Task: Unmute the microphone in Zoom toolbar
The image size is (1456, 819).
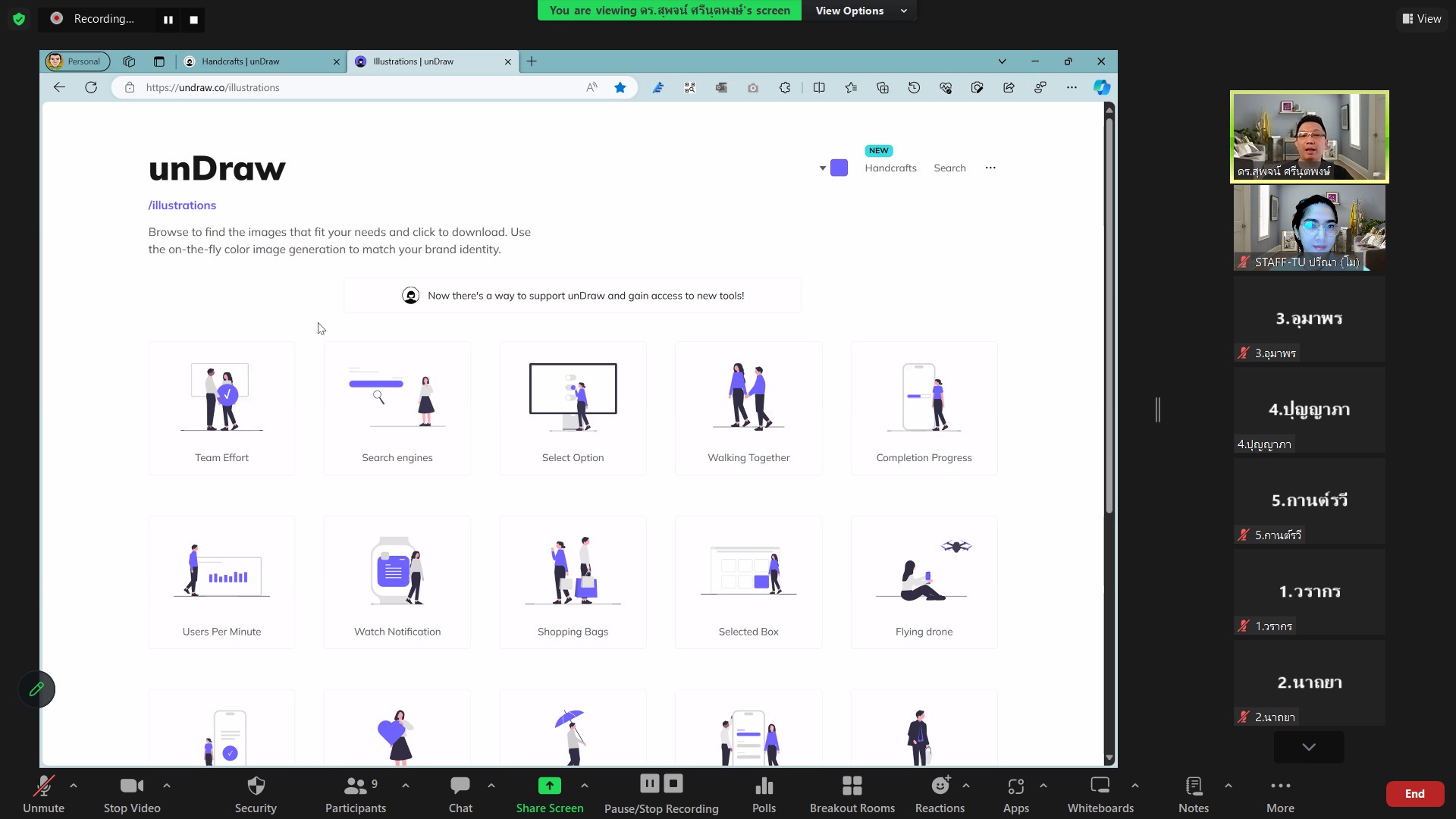Action: tap(43, 794)
